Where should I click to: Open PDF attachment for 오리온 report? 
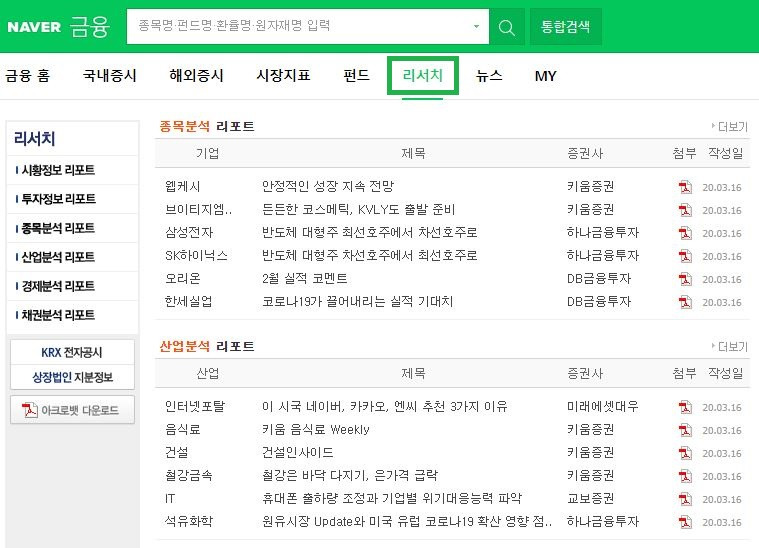click(685, 279)
